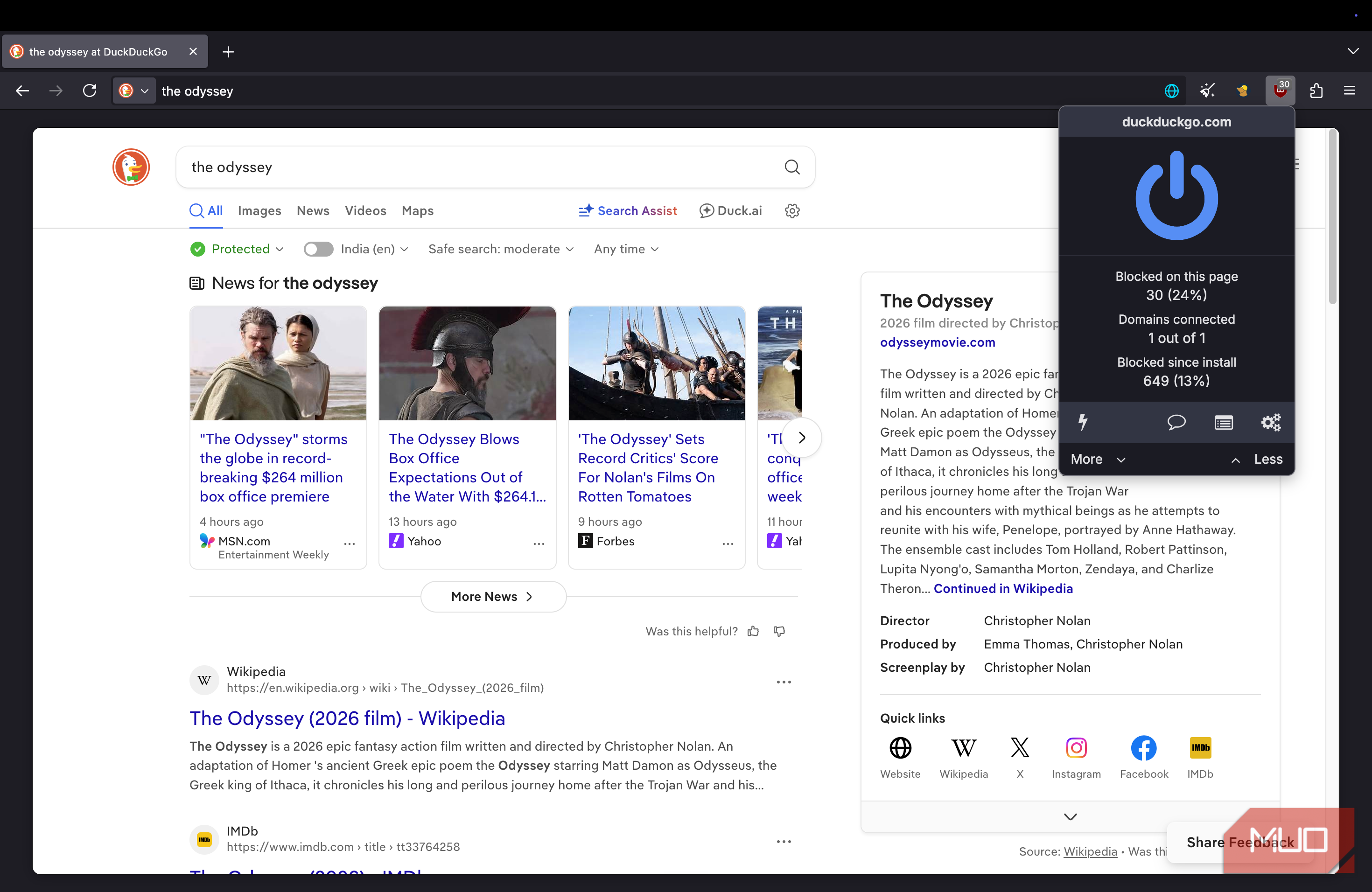Screen dimensions: 1372x892
Task: Click the magnifier search button
Action: [x=792, y=167]
